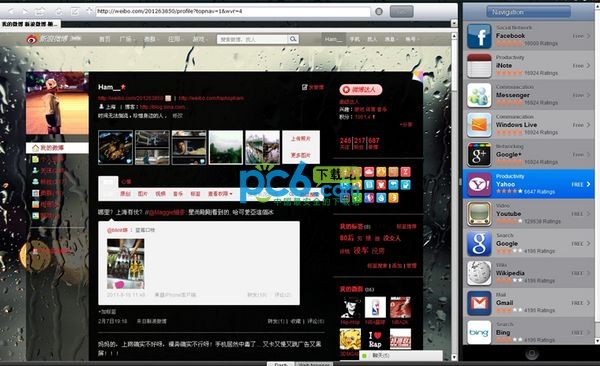Image resolution: width=600 pixels, height=366 pixels.
Task: Open the Facebook app icon
Action: point(479,36)
